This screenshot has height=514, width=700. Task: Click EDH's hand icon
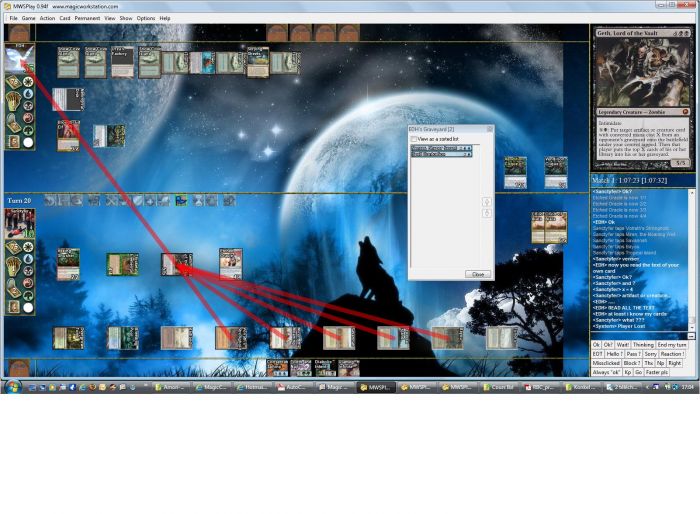[14, 101]
